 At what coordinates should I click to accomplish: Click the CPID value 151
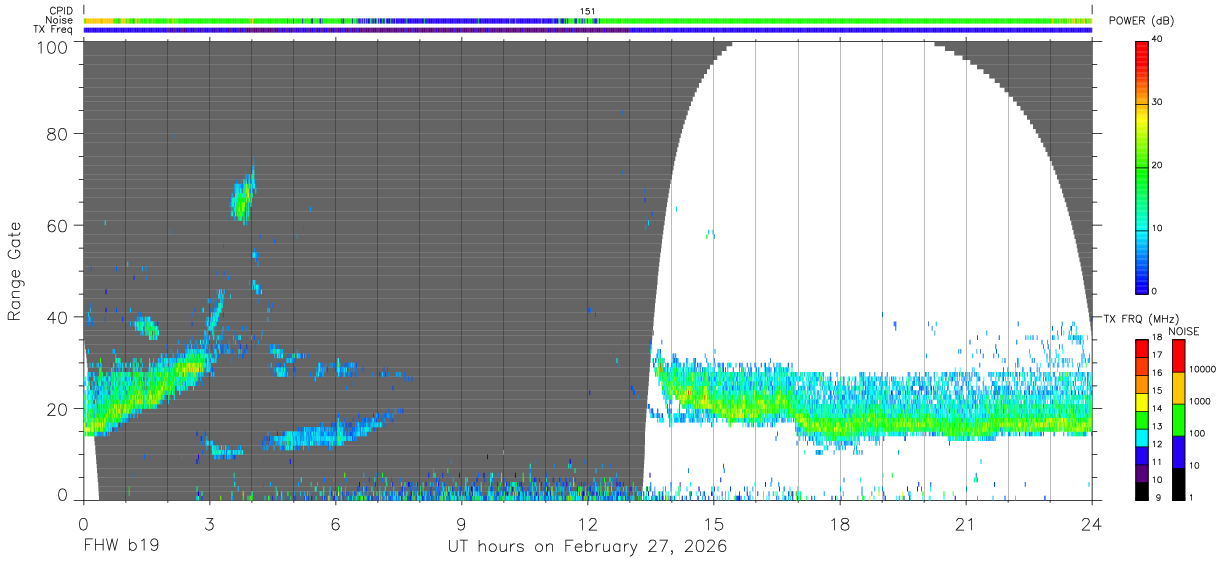pos(588,11)
